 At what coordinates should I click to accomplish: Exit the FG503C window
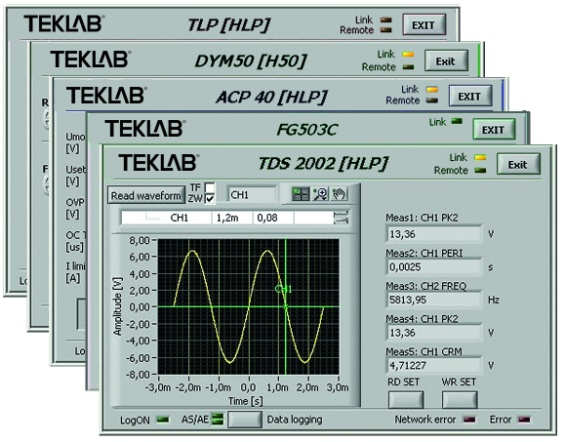(x=493, y=130)
